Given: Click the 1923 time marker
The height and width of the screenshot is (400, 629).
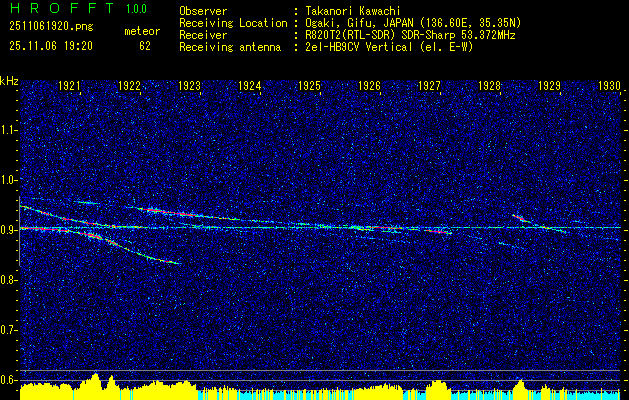Looking at the screenshot, I should (189, 85).
